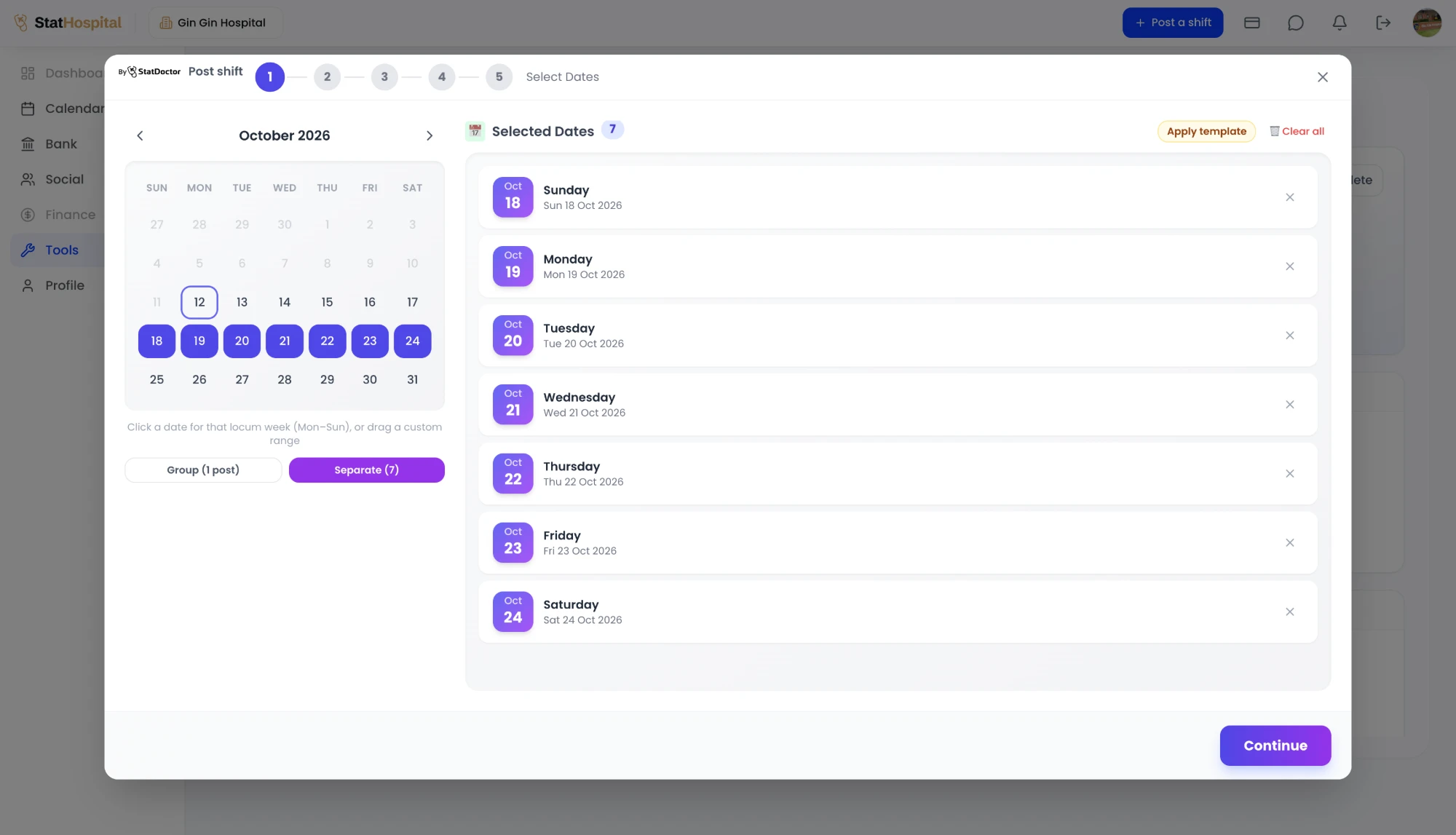1456x835 pixels.
Task: Pick October 15 in the calendar
Action: (x=328, y=302)
